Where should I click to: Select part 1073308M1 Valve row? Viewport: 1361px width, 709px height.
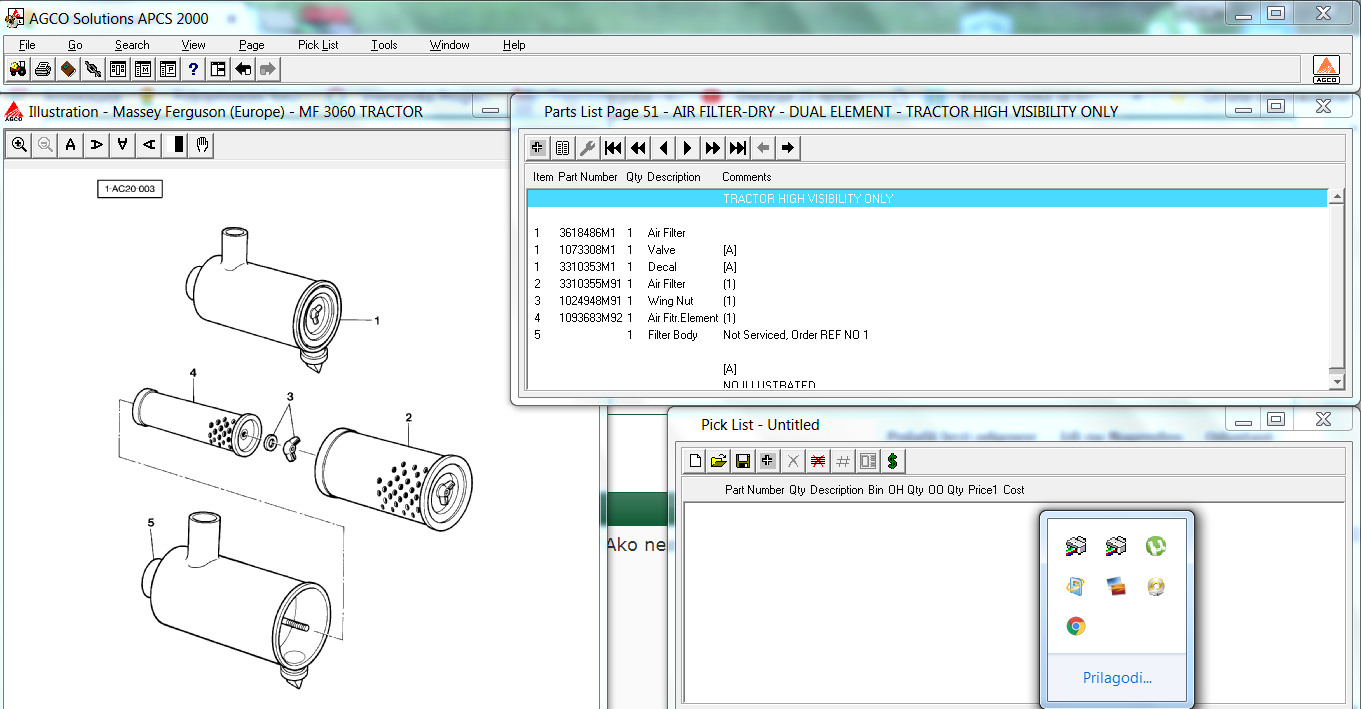coord(928,250)
